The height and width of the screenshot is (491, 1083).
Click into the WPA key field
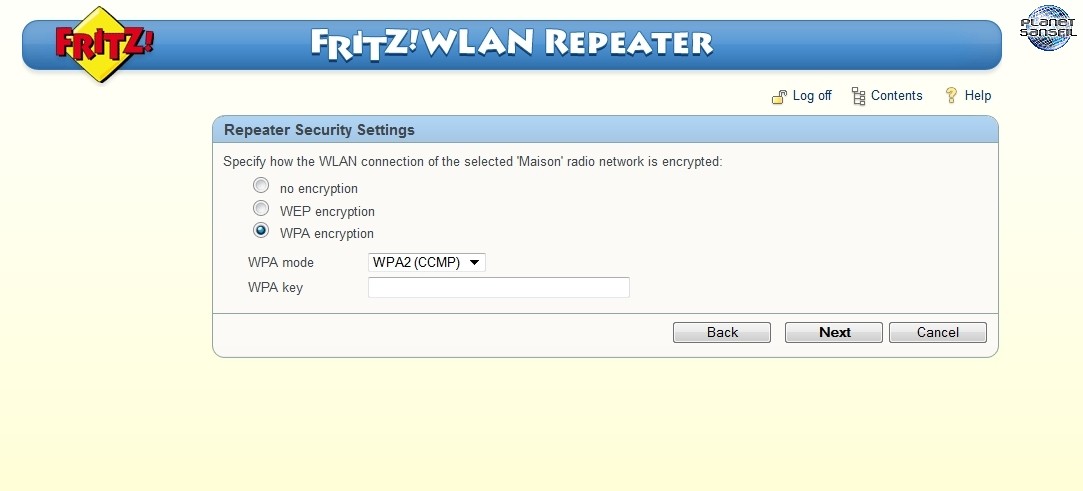(x=499, y=287)
